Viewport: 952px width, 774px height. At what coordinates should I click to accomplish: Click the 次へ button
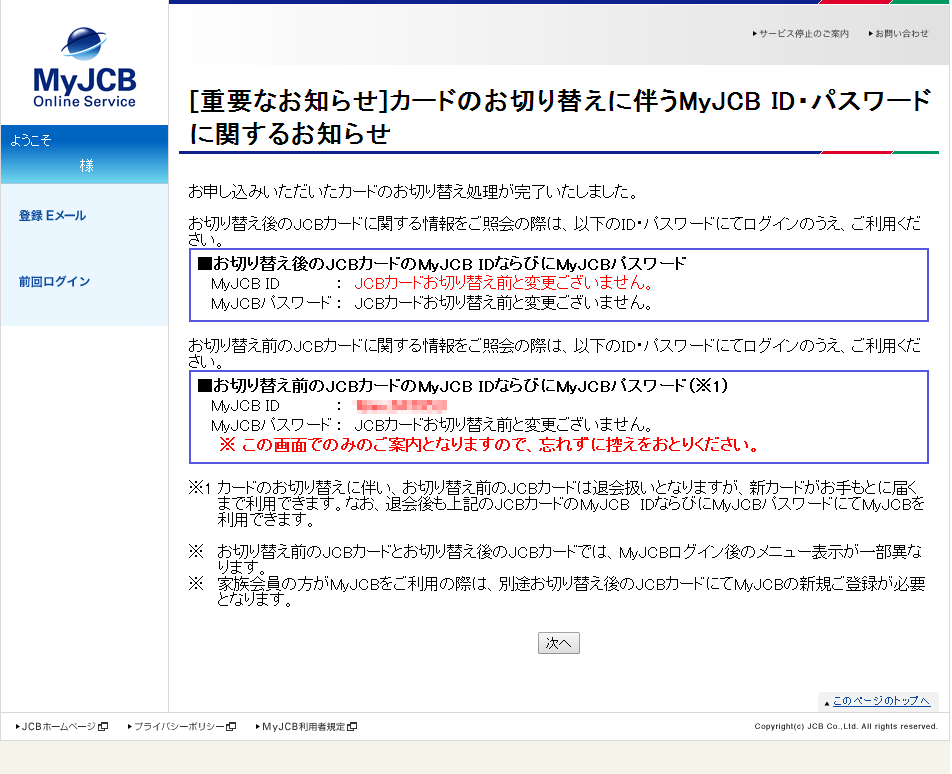coord(559,643)
